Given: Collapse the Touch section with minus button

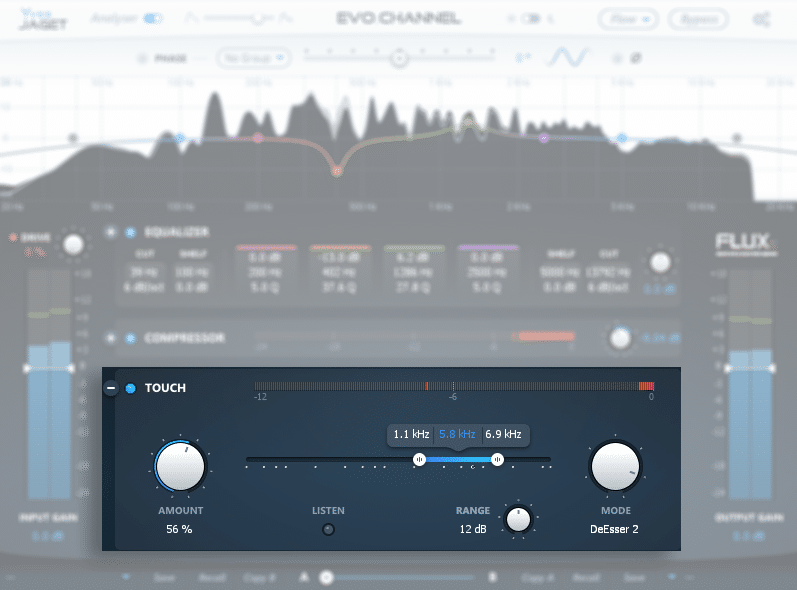Looking at the screenshot, I should (111, 388).
